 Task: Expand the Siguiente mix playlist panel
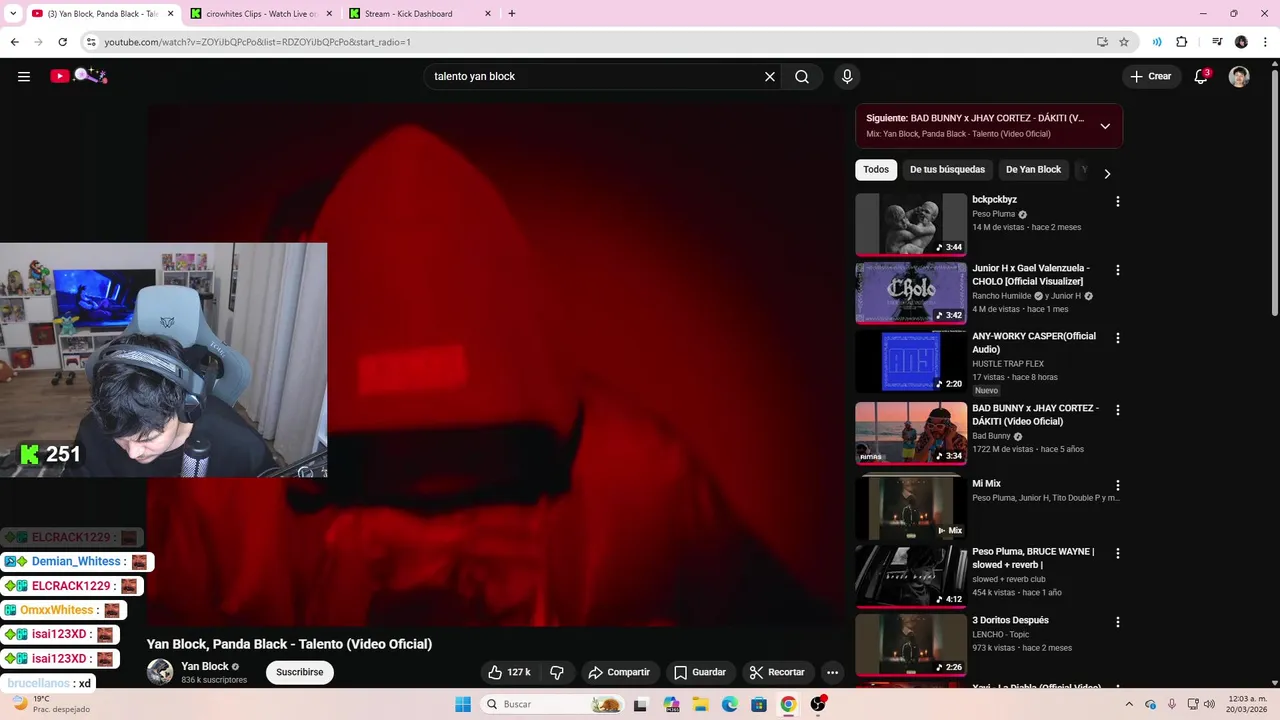point(1105,126)
